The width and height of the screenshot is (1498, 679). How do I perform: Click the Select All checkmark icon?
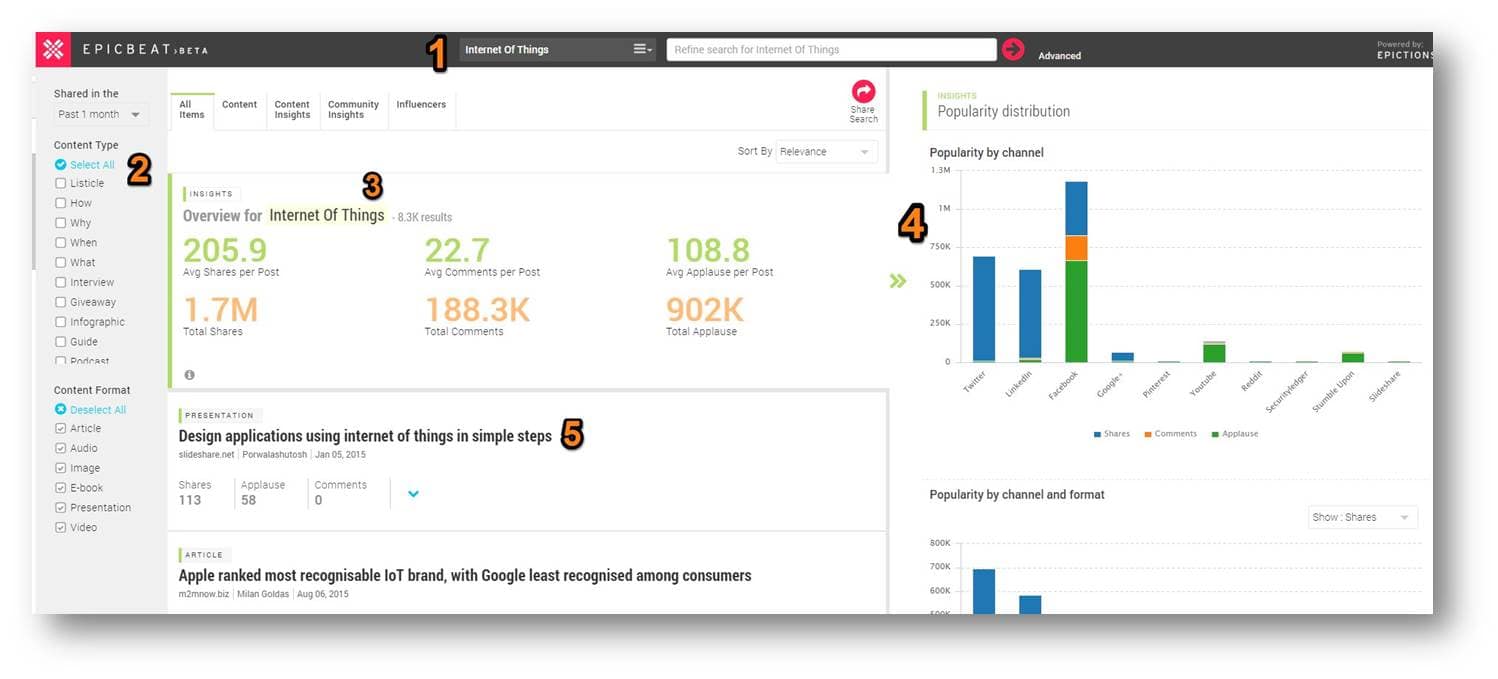click(x=61, y=165)
